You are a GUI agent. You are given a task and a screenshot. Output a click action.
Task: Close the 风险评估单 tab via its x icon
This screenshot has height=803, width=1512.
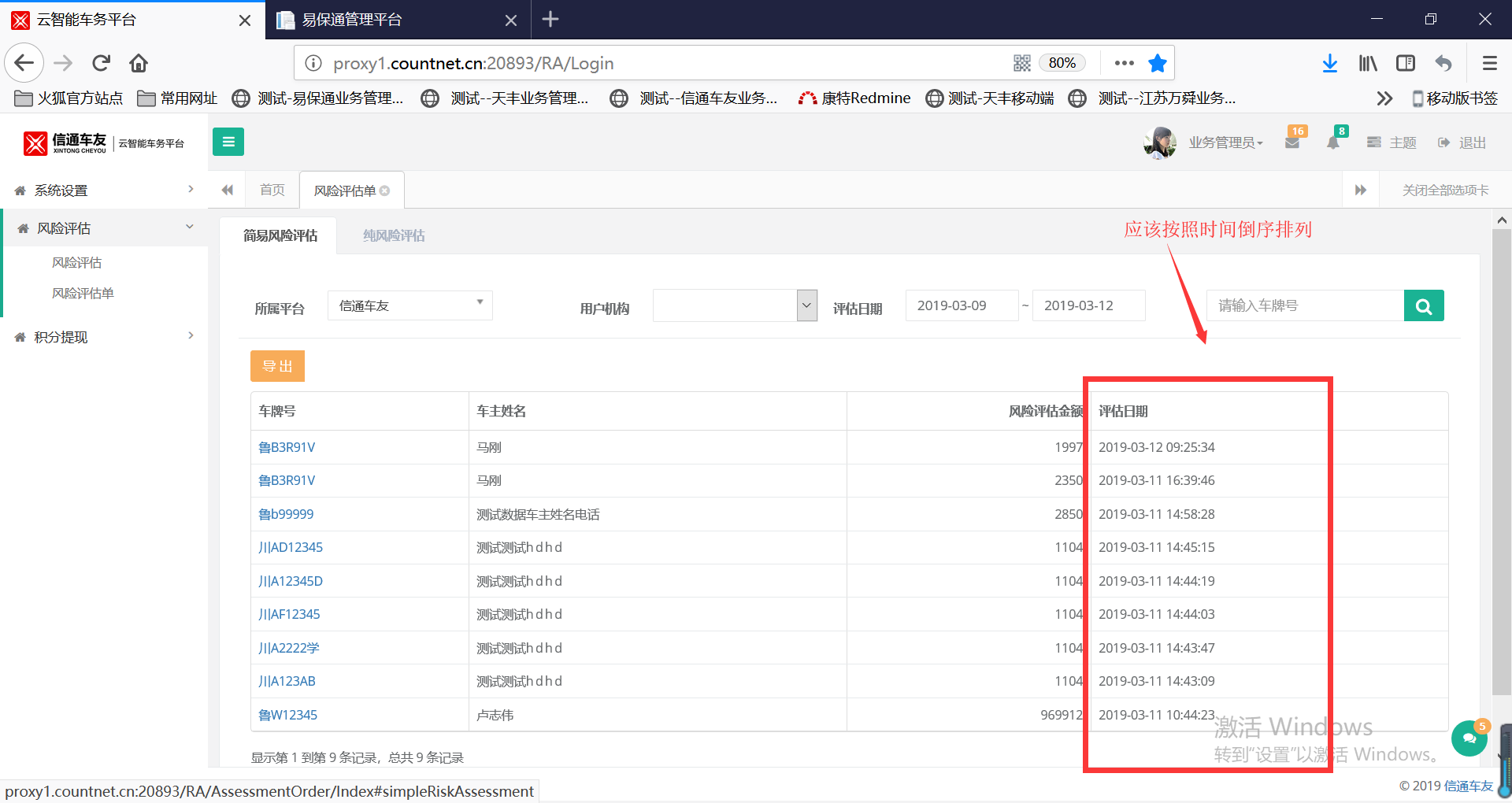click(385, 191)
